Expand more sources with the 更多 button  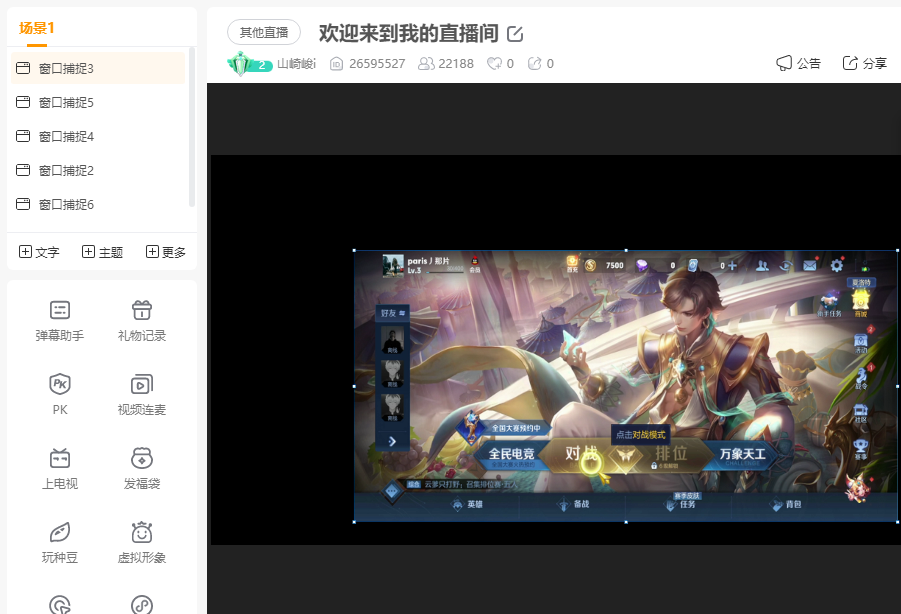pos(164,252)
